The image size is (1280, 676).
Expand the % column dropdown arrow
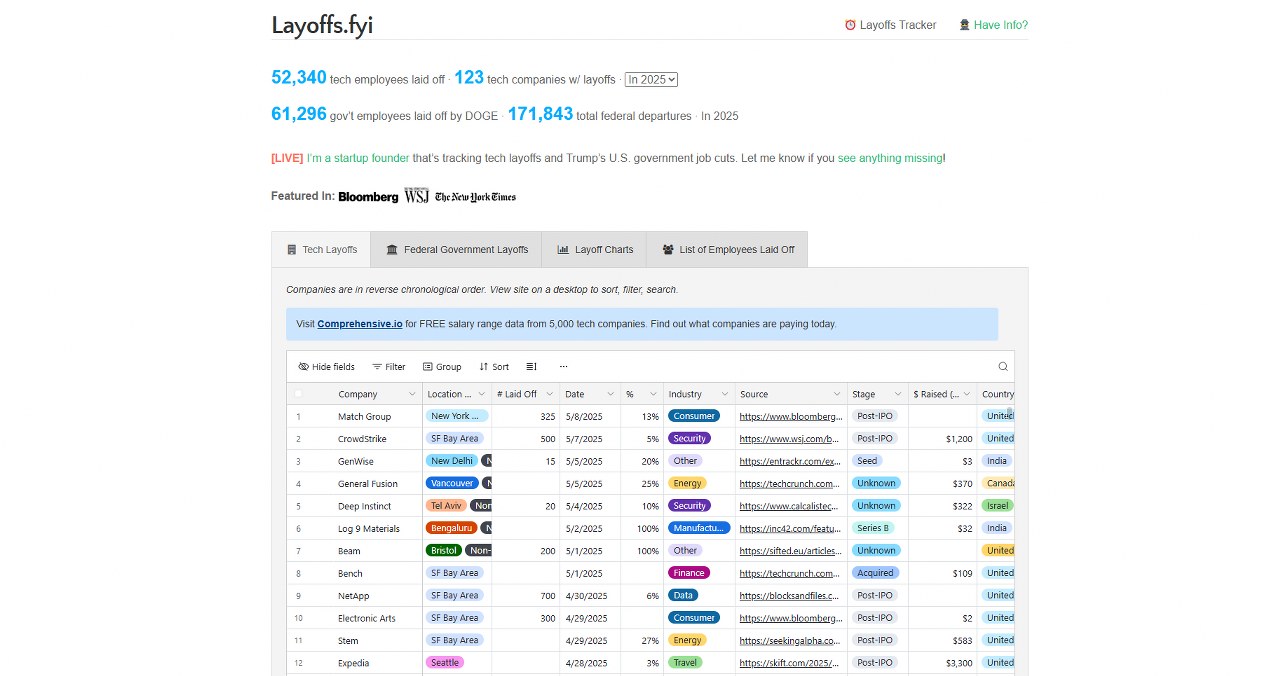click(x=654, y=394)
